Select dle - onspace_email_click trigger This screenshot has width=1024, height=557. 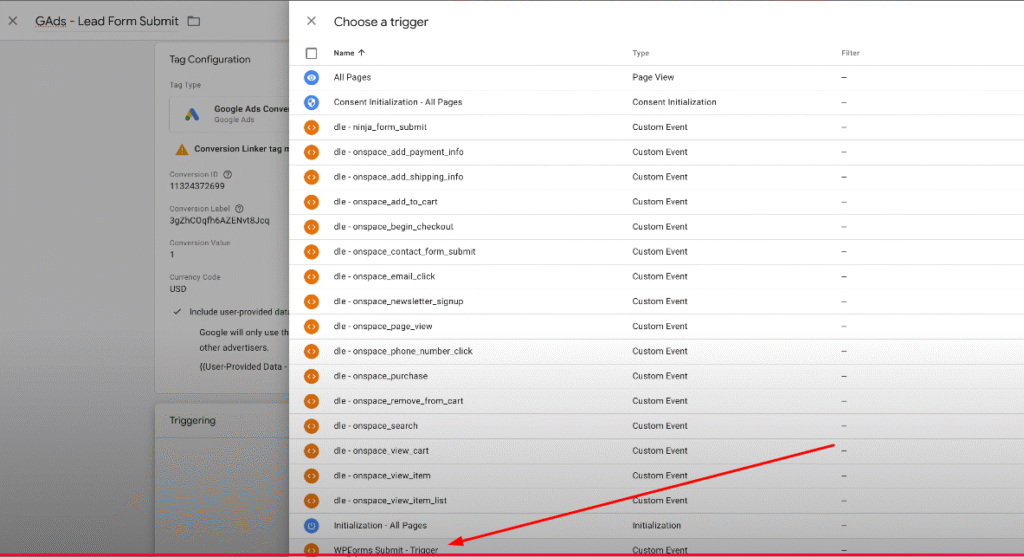click(x=384, y=276)
